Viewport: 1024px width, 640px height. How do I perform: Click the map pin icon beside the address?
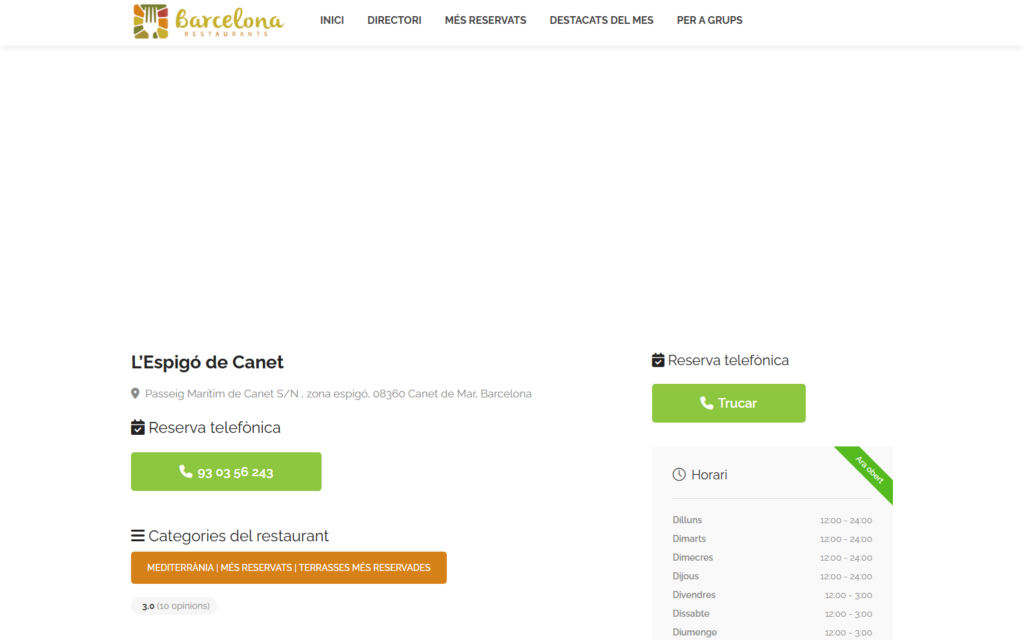click(135, 393)
